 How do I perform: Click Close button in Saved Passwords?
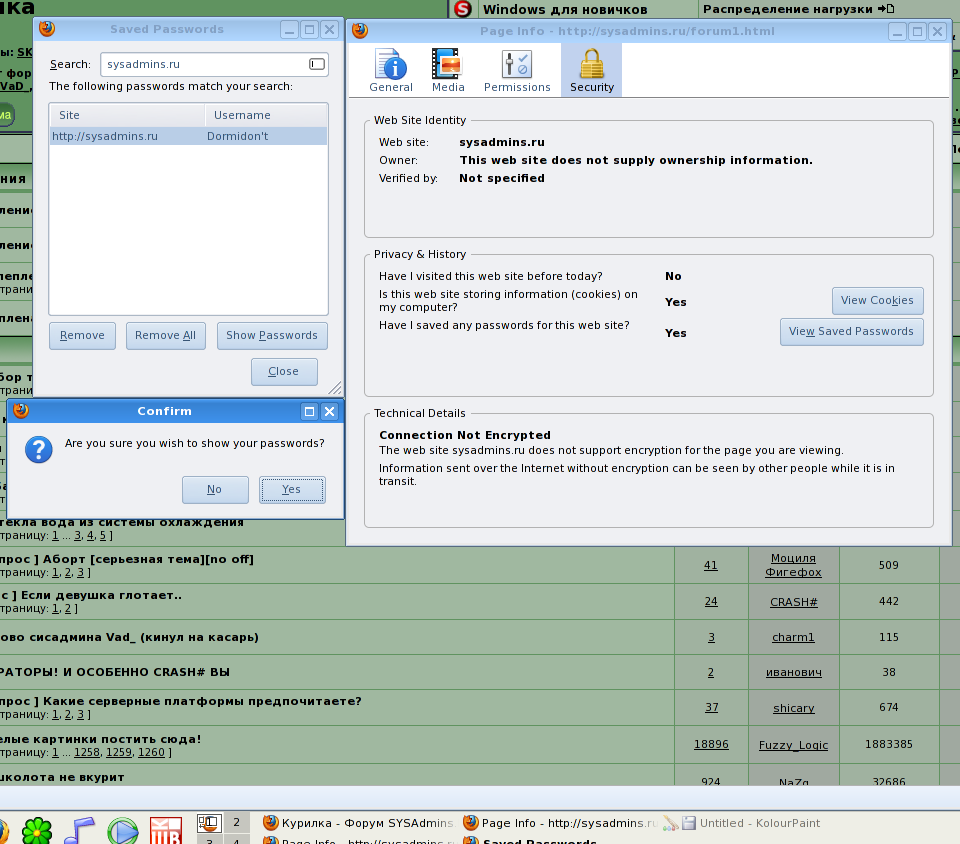pyautogui.click(x=283, y=372)
